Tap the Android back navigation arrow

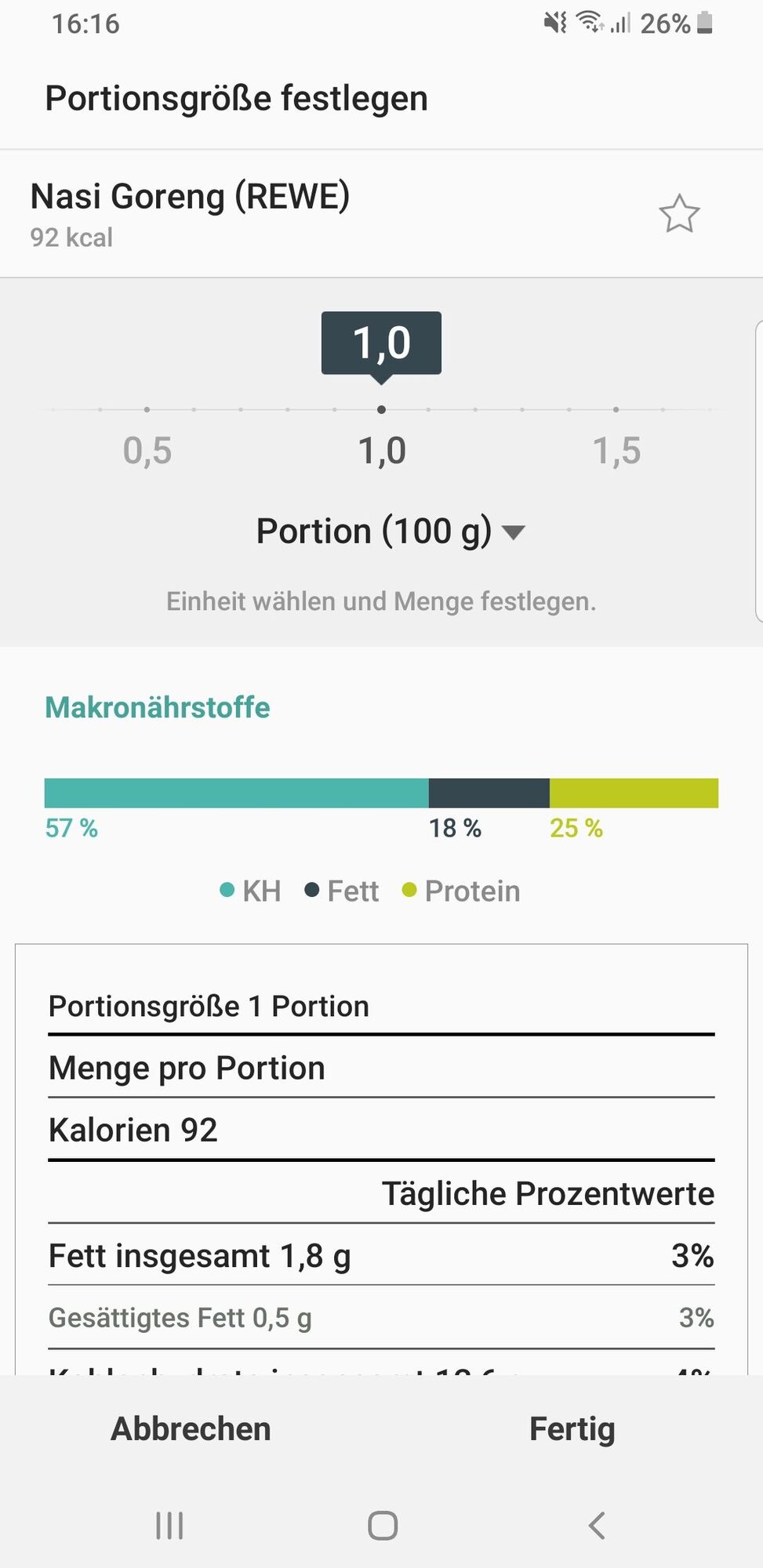[597, 1526]
